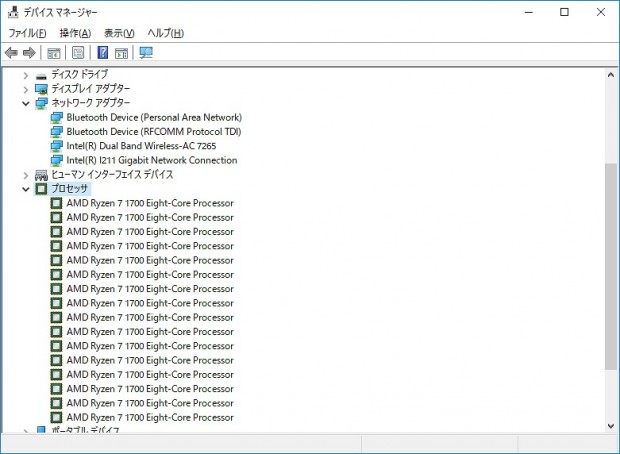This screenshot has width=620, height=454.
Task: Open the blue Help toolbar icon
Action: [x=102, y=52]
